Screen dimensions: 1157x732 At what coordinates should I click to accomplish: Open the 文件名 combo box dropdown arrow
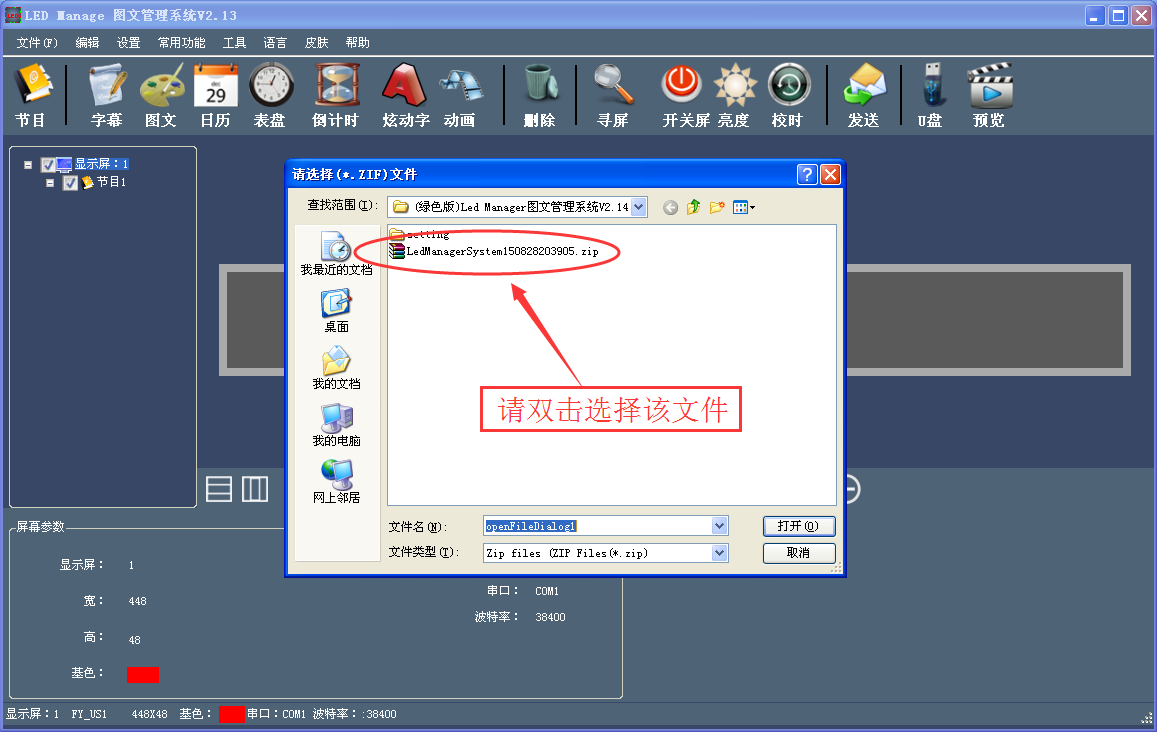(719, 526)
